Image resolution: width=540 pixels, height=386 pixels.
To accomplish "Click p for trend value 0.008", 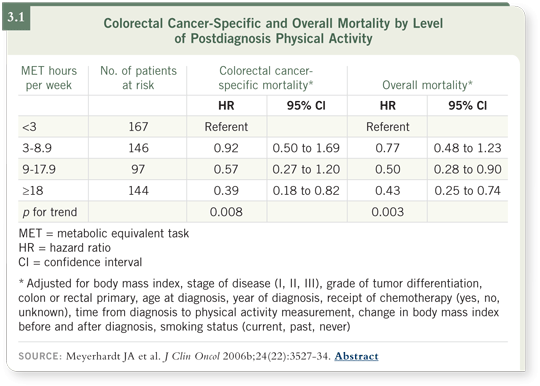I will click(226, 212).
